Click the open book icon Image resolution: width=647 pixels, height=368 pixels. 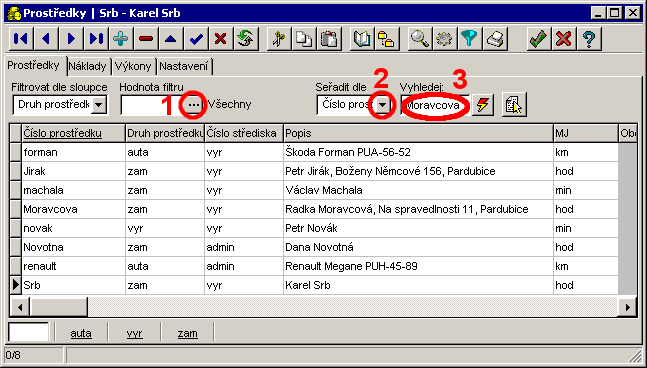click(x=361, y=39)
